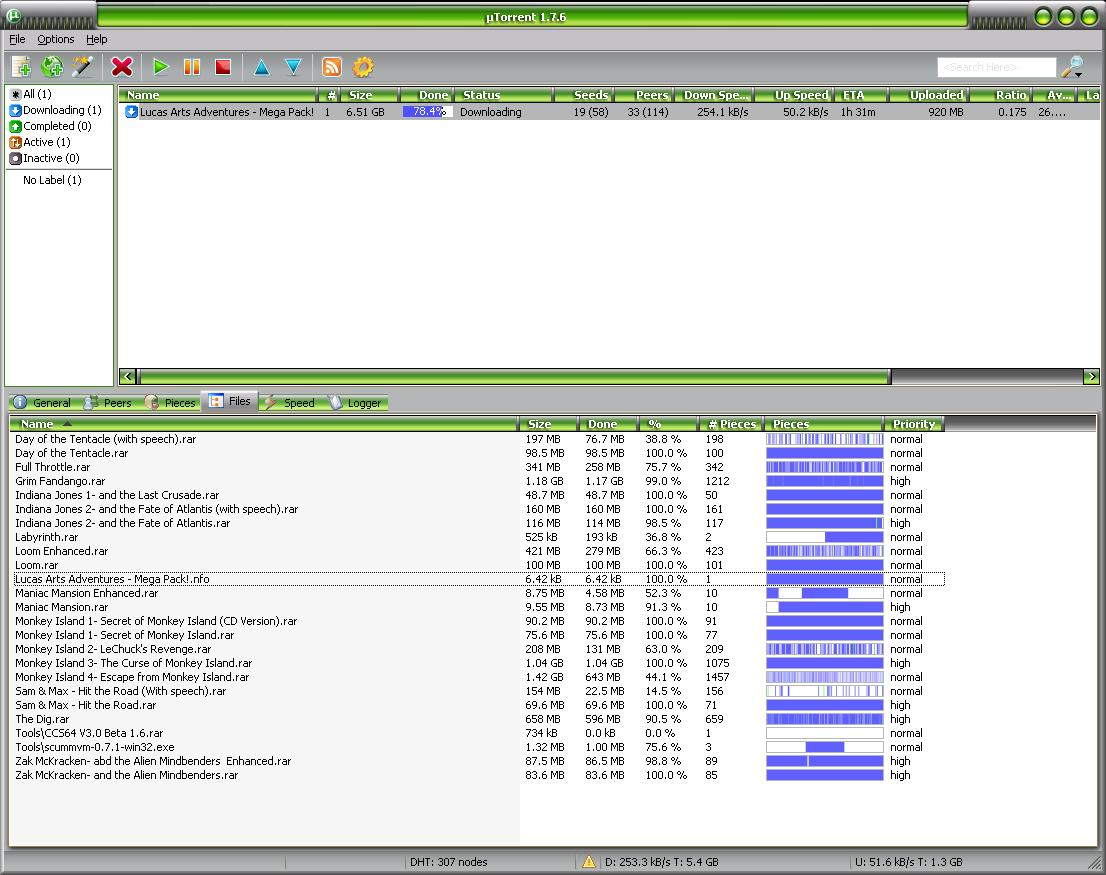The height and width of the screenshot is (875, 1106).
Task: Sort torrents by Seeds column header
Action: tap(583, 94)
